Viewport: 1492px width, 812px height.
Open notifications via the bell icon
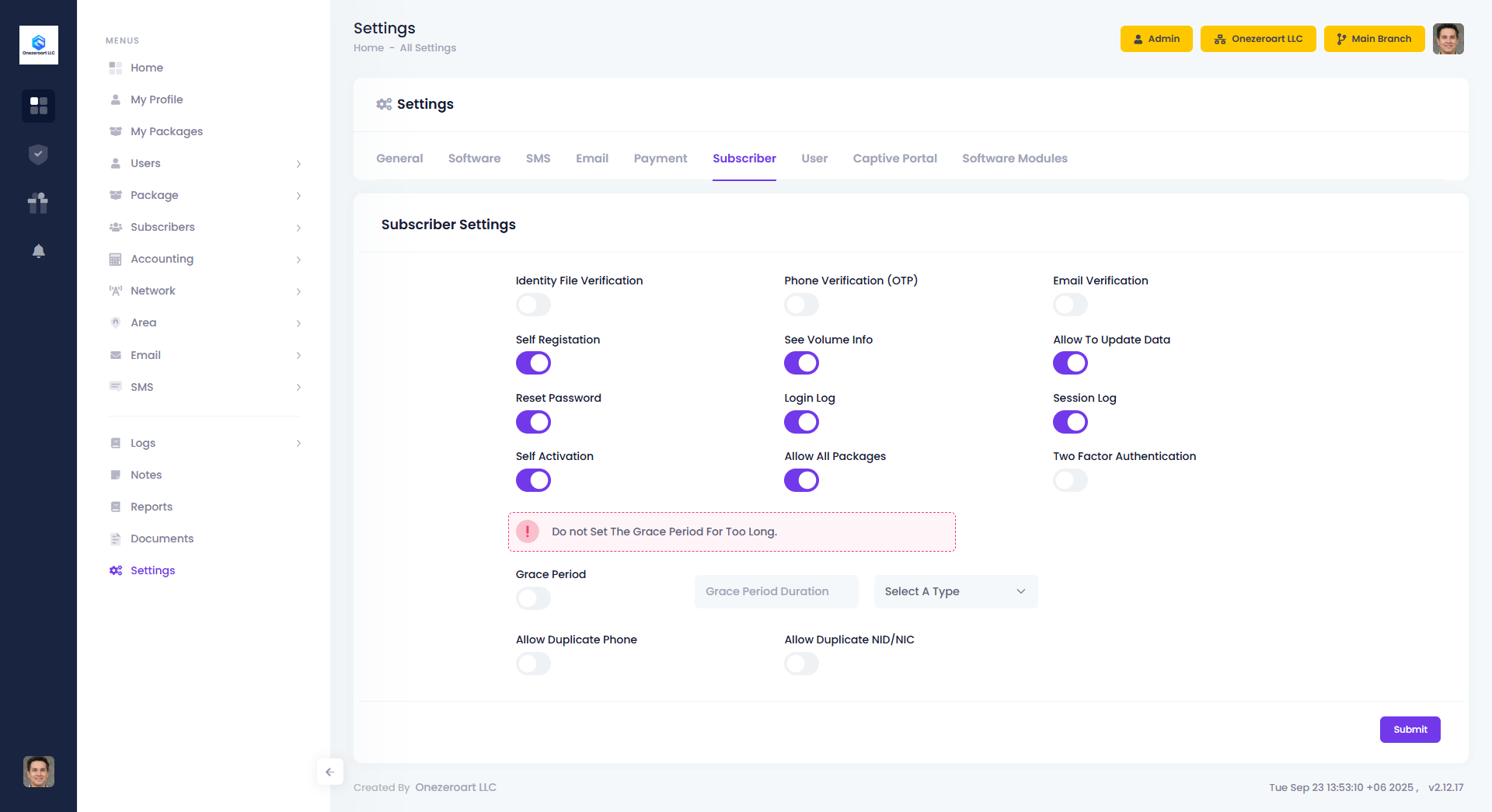[38, 251]
